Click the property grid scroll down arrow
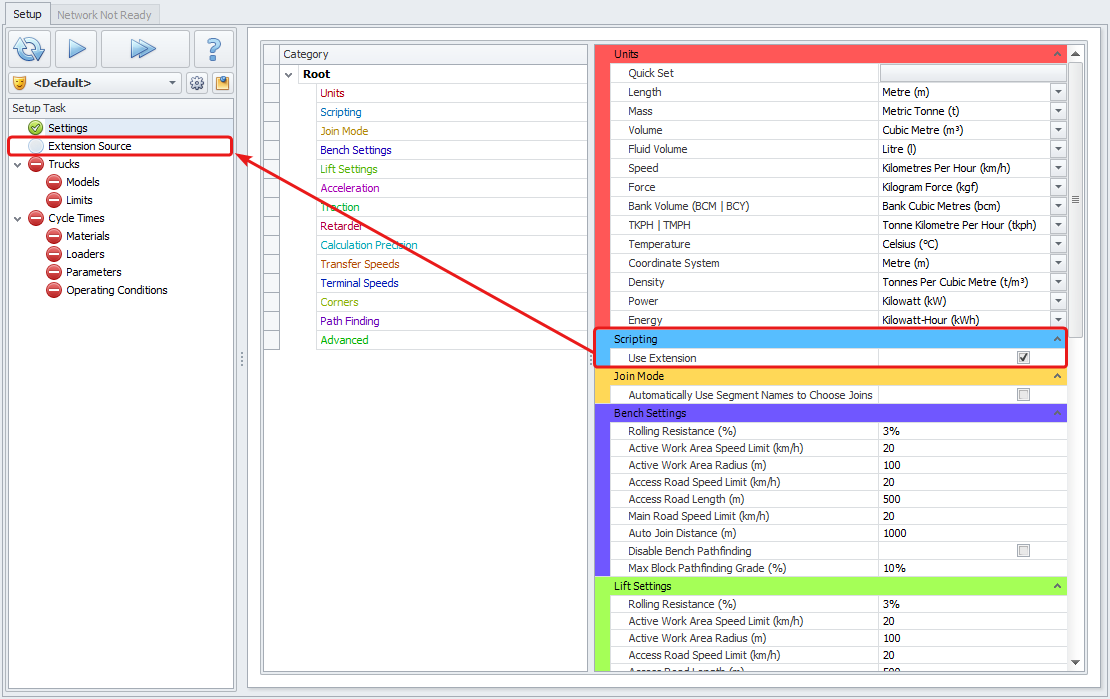Image resolution: width=1110 pixels, height=699 pixels. [x=1075, y=663]
